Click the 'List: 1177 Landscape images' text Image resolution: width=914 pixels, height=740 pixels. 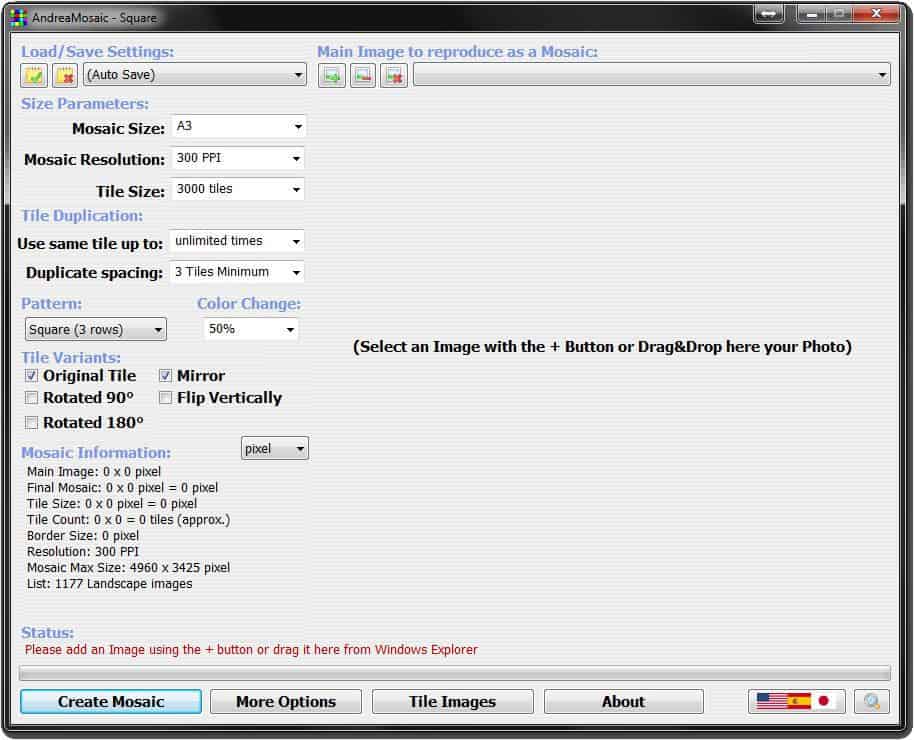(x=110, y=584)
